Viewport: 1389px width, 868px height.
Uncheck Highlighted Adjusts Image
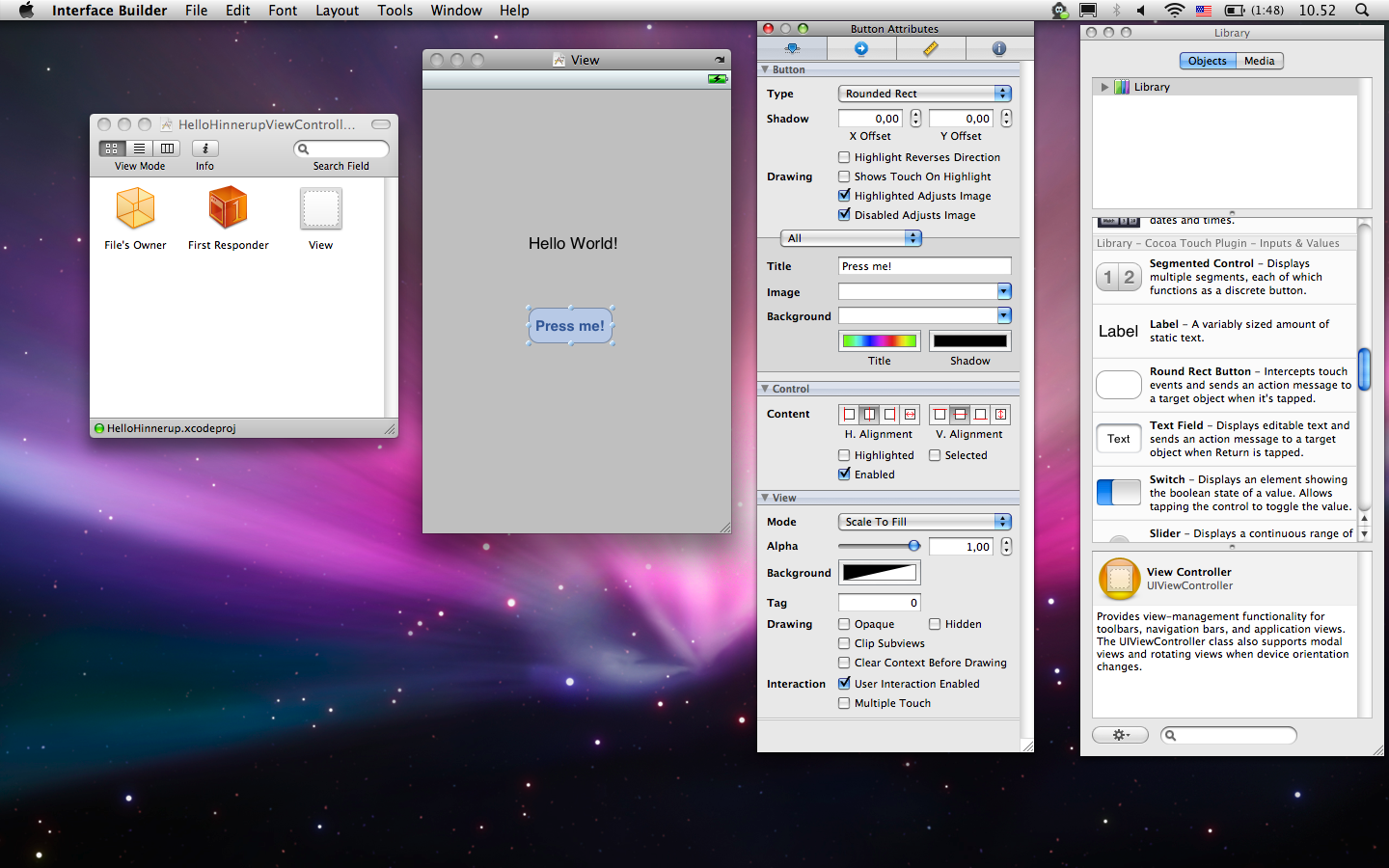(844, 196)
